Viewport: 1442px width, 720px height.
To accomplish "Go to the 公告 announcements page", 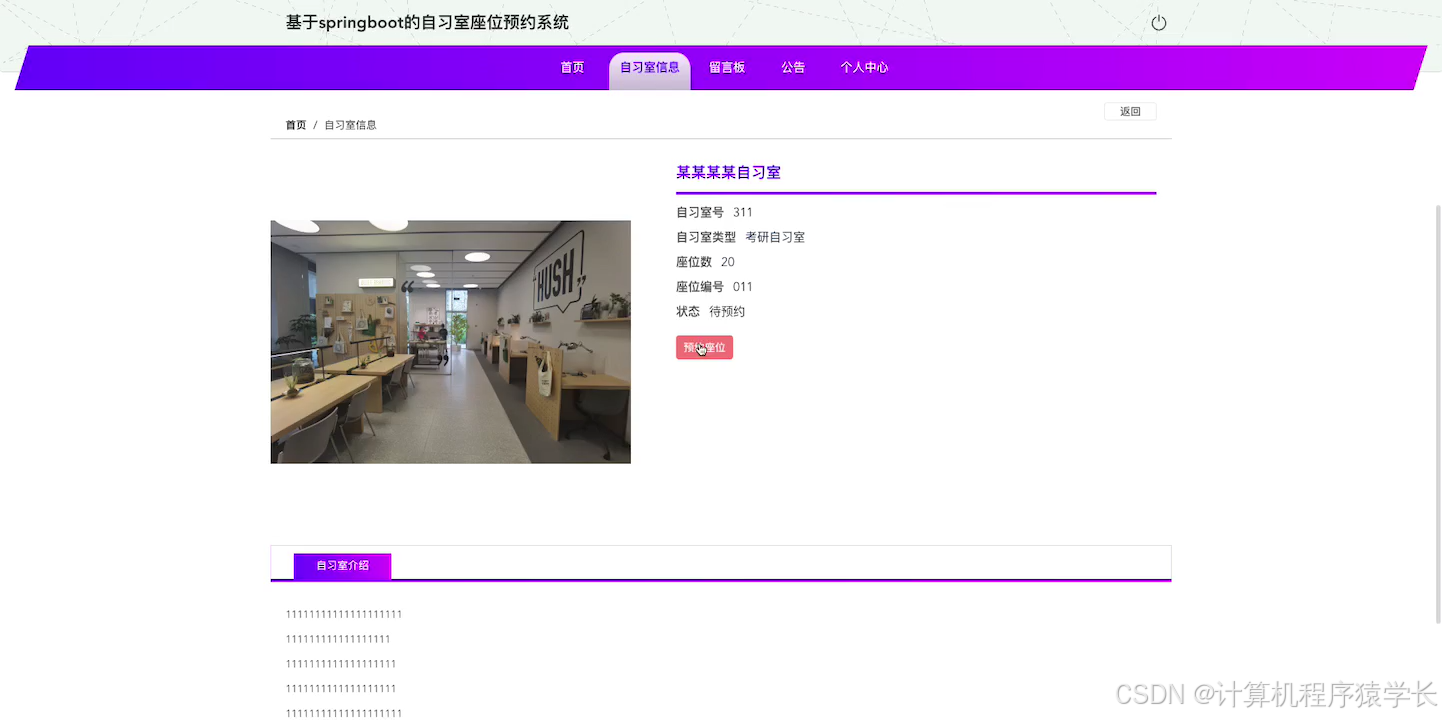I will pyautogui.click(x=793, y=67).
